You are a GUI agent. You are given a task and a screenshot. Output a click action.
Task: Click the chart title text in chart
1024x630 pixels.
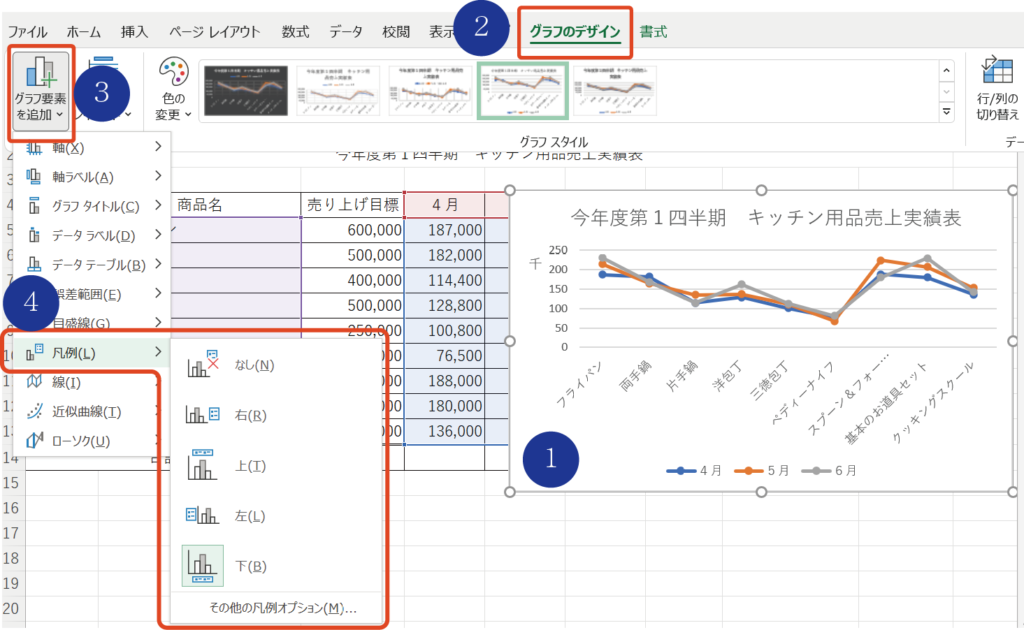(765, 218)
